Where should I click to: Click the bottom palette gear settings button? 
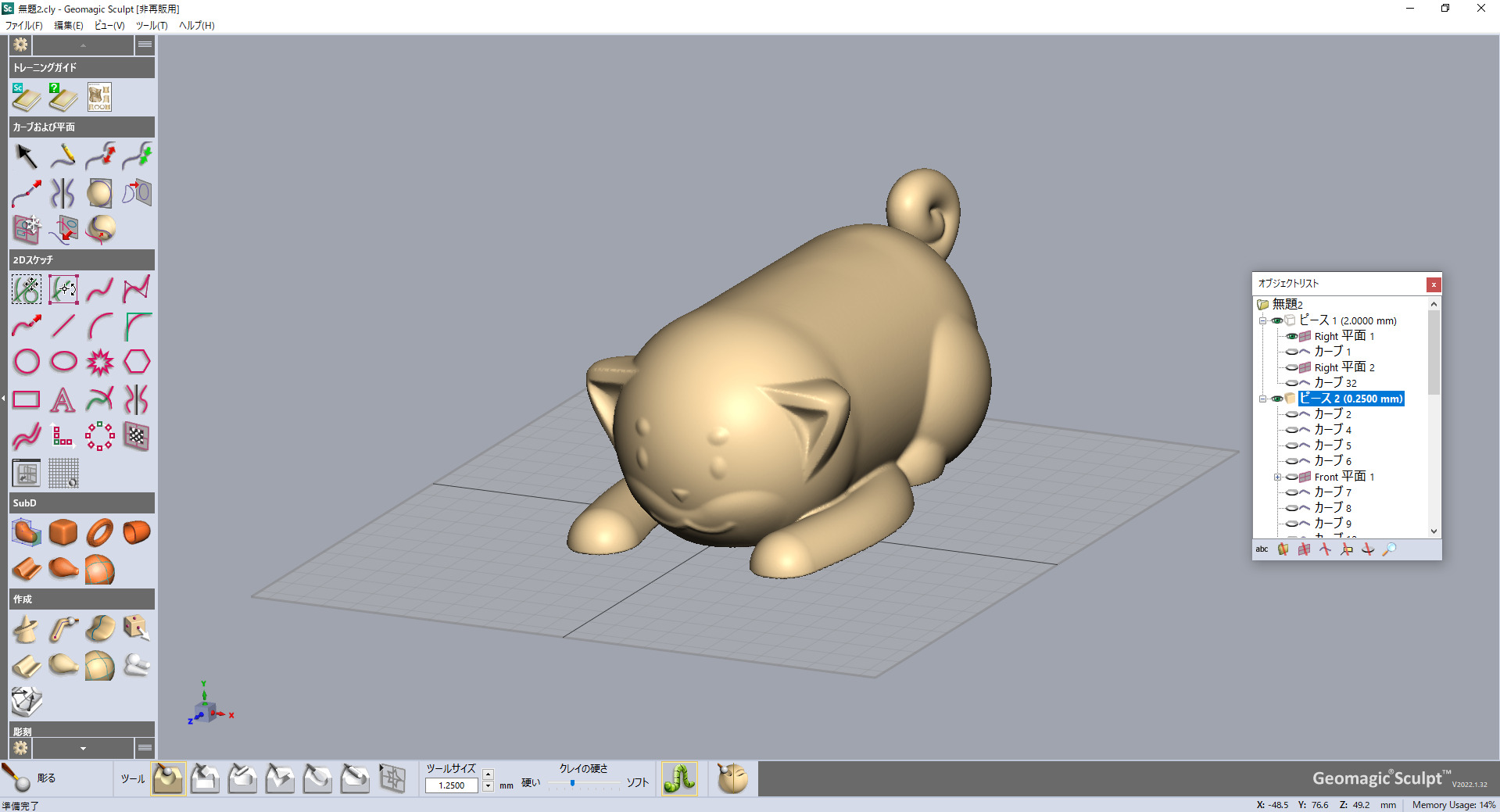[x=21, y=748]
